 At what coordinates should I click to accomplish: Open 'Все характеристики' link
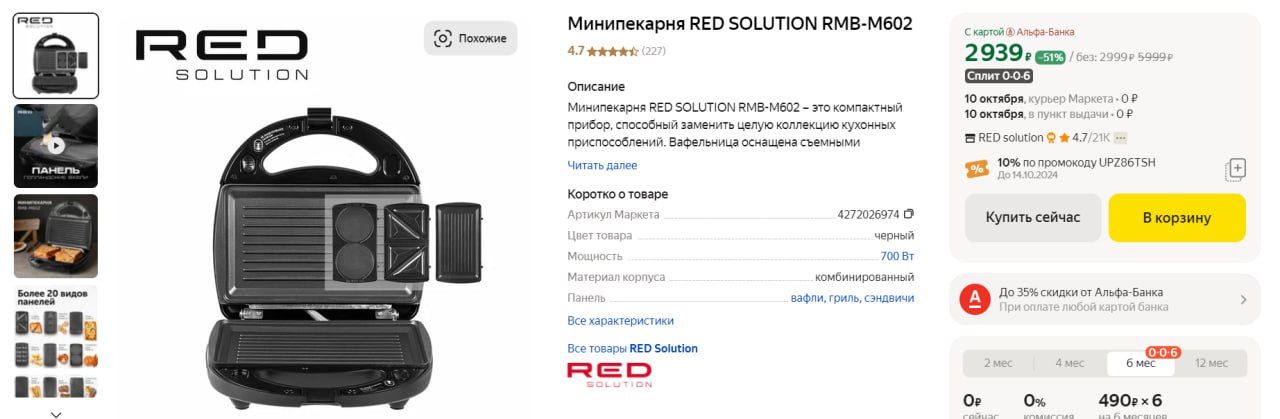620,321
